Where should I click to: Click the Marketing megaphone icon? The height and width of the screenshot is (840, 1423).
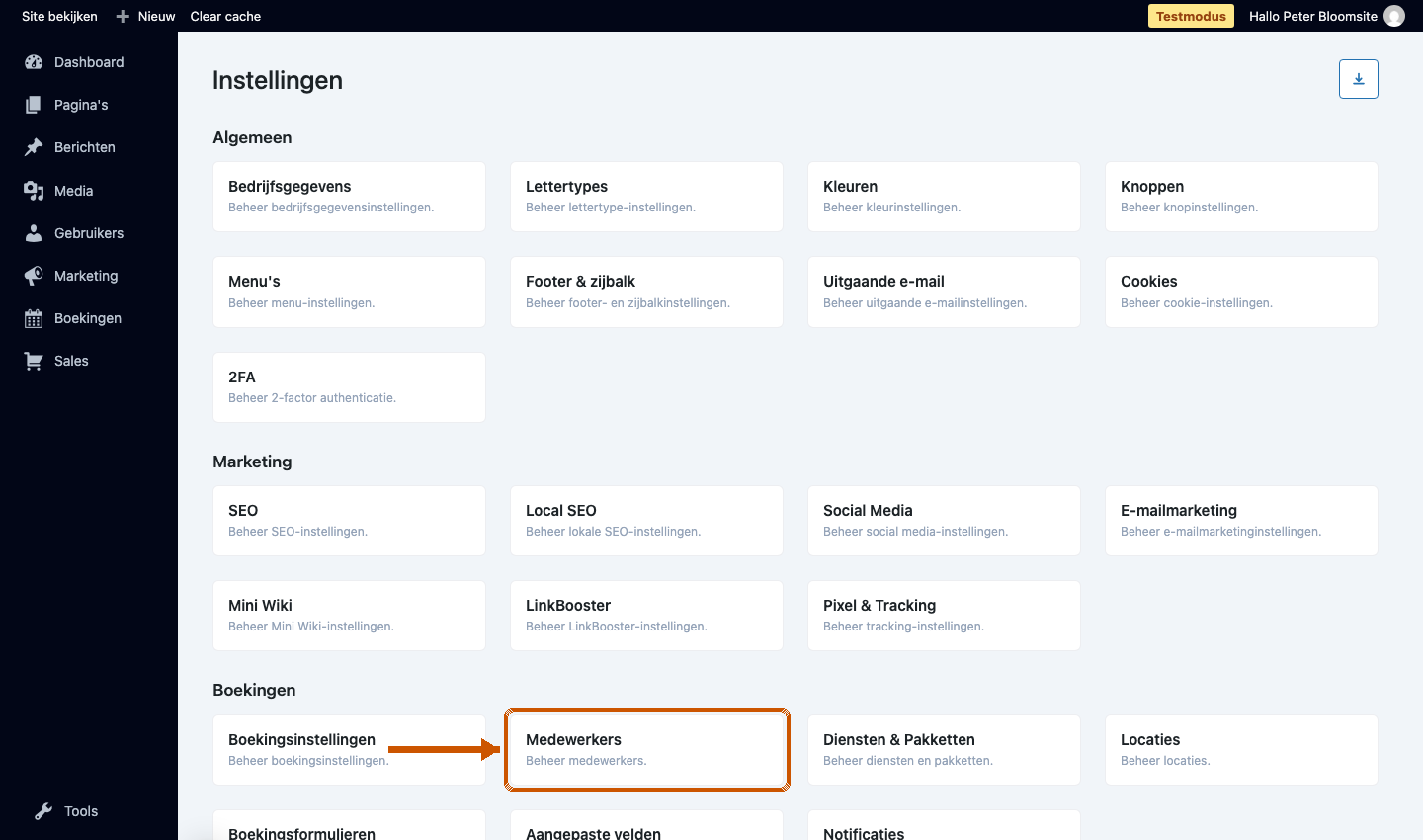[x=34, y=276]
